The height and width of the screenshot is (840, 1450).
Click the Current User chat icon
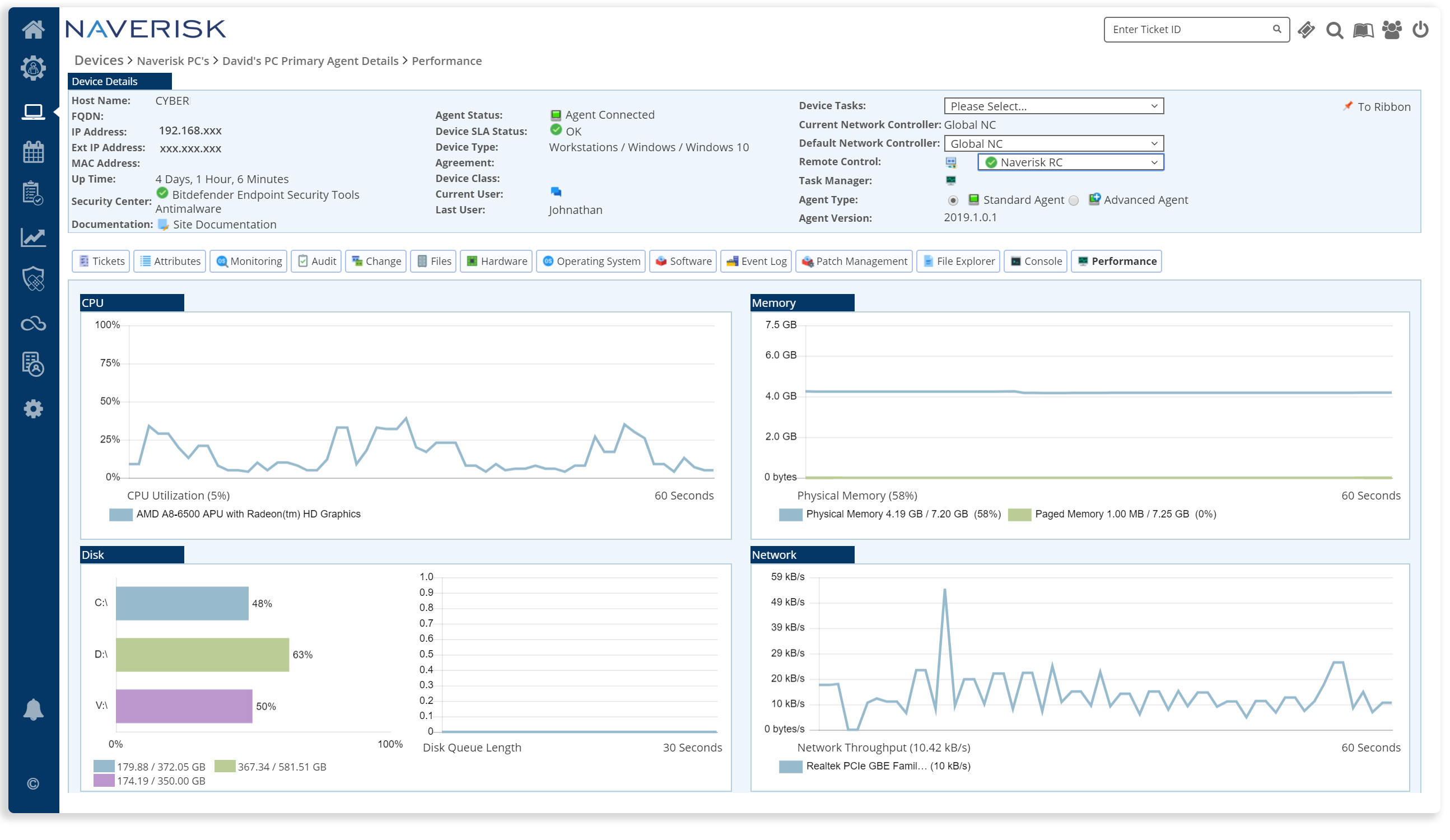(x=556, y=192)
